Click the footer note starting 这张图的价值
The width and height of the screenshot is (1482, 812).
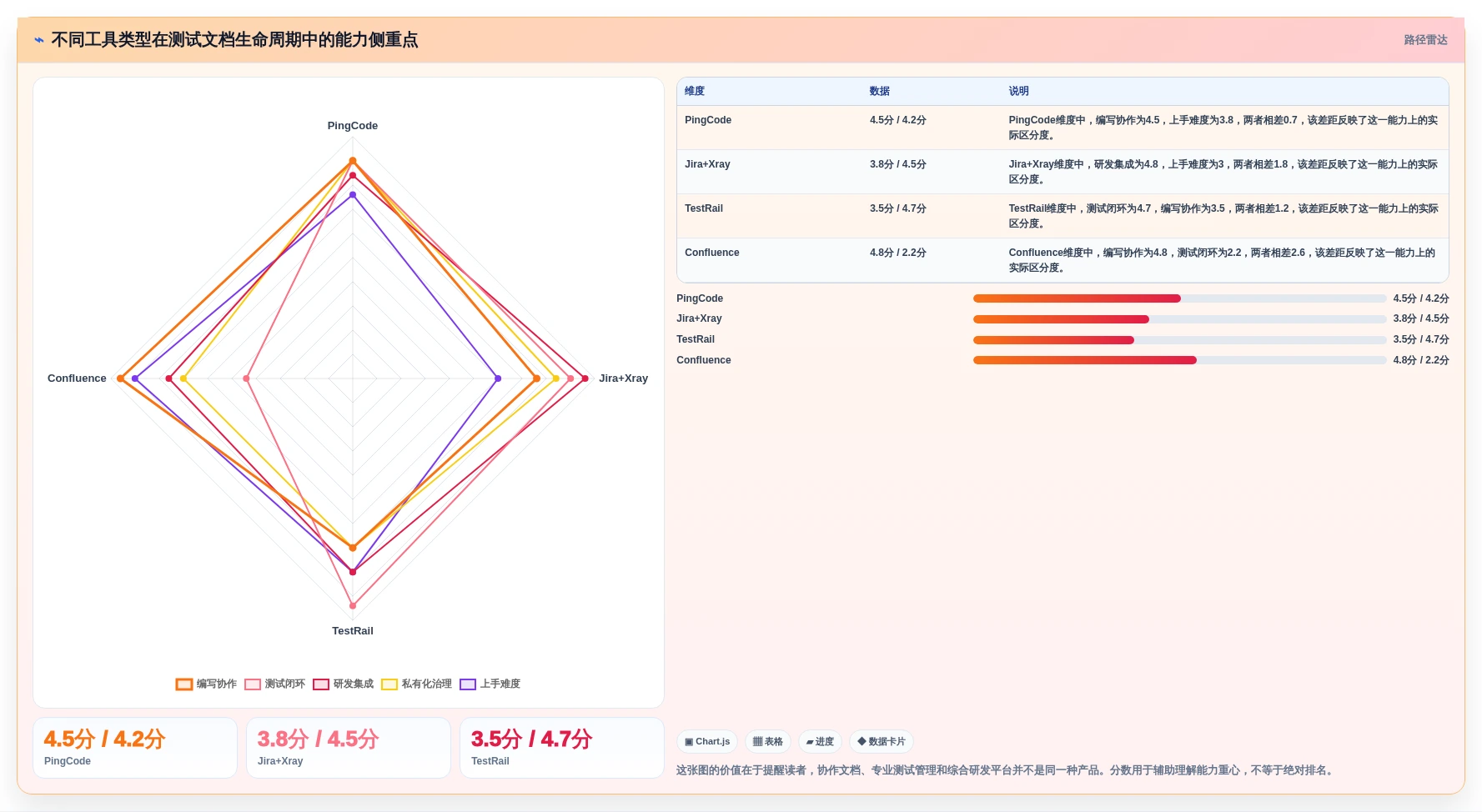point(1007,770)
